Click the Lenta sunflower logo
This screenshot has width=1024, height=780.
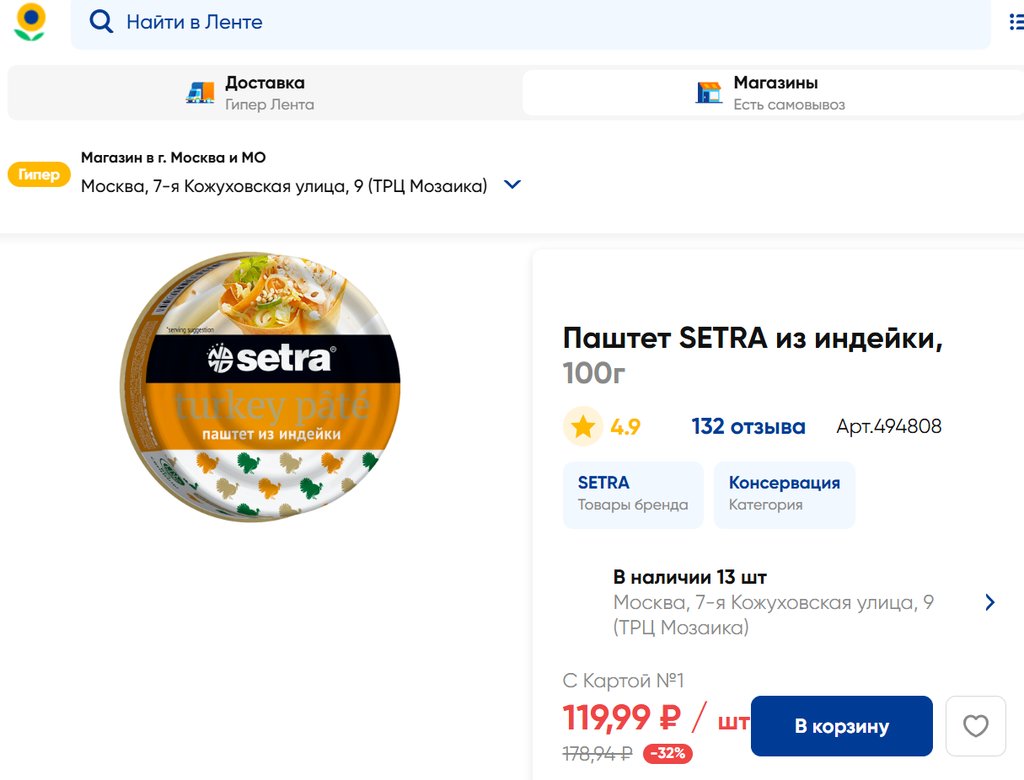point(30,22)
